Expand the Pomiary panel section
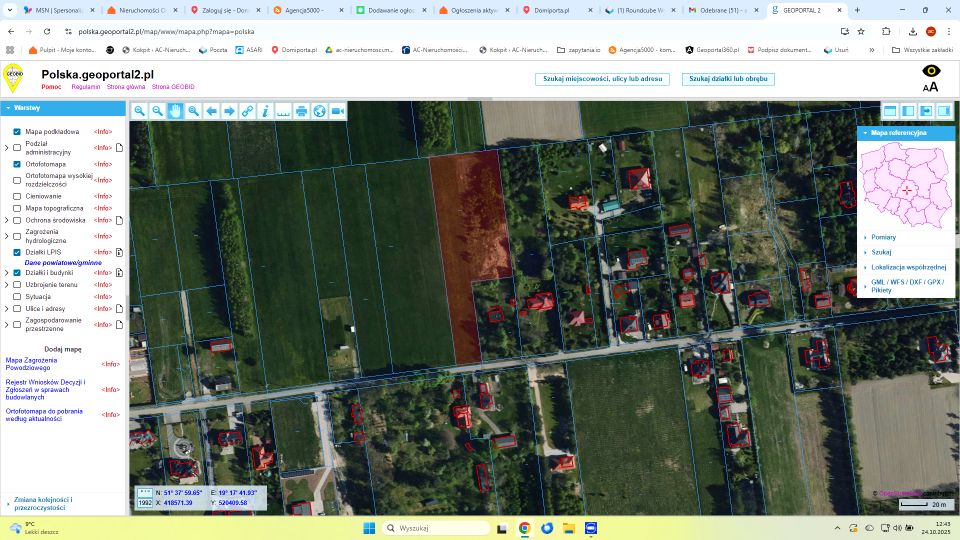The height and width of the screenshot is (540, 960). 883,237
